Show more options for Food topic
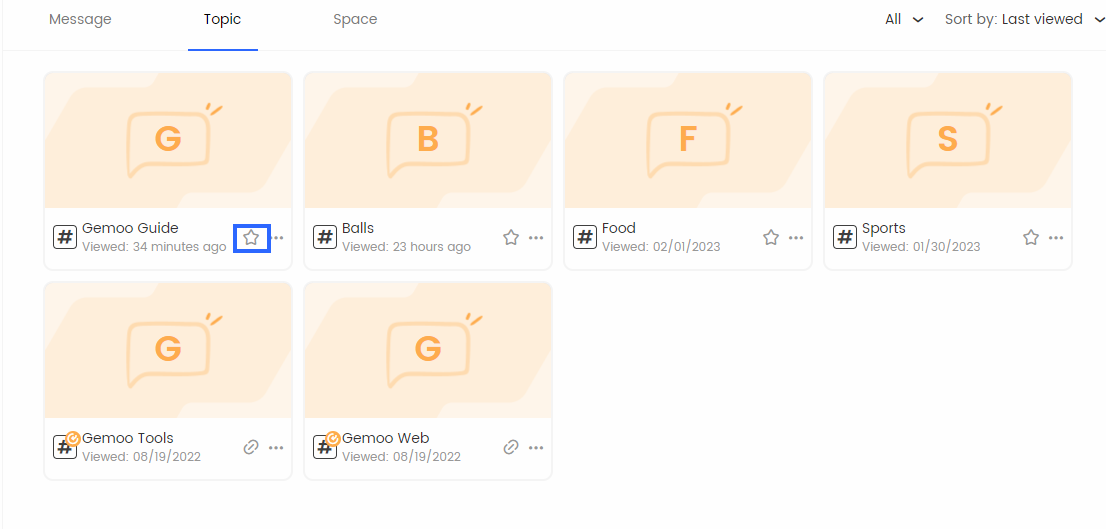Screen dimensions: 1106x529 796,238
